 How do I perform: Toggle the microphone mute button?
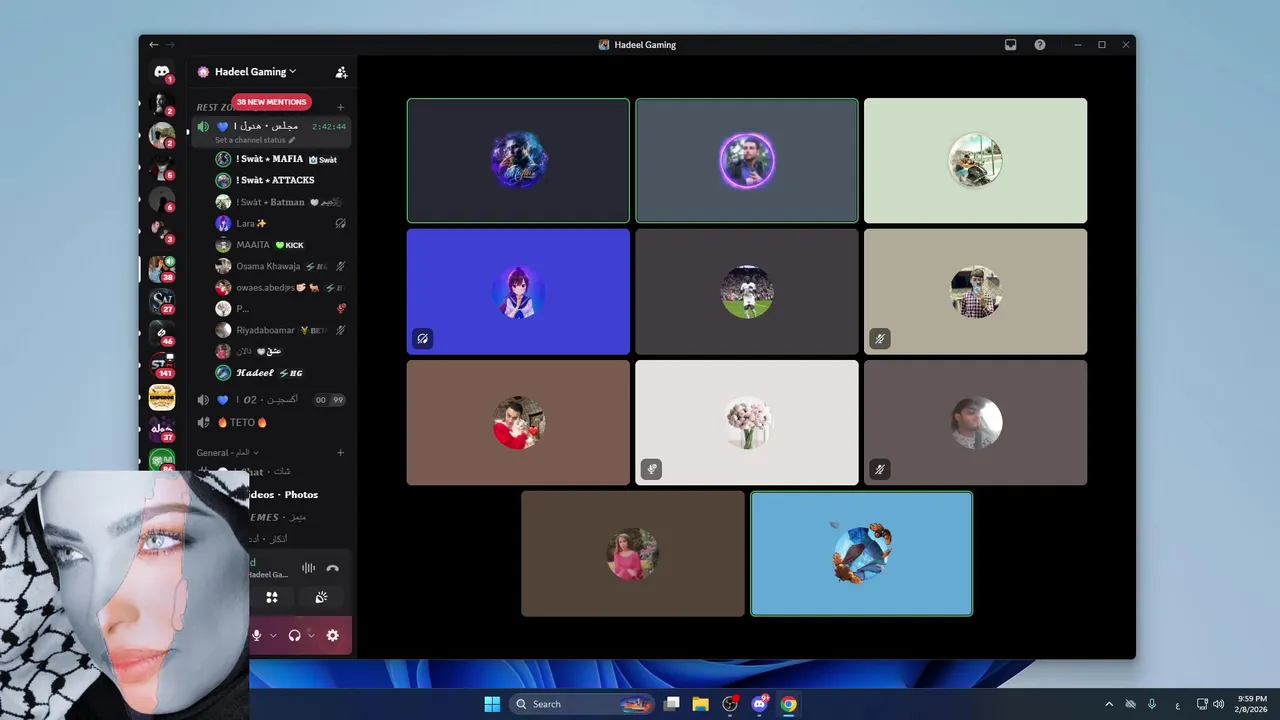point(257,635)
